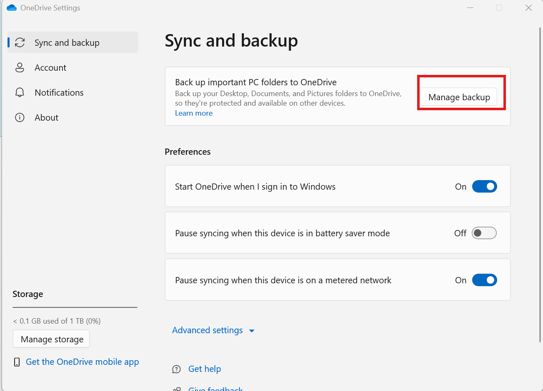Expand Advanced settings
543x391 pixels.
click(x=207, y=330)
